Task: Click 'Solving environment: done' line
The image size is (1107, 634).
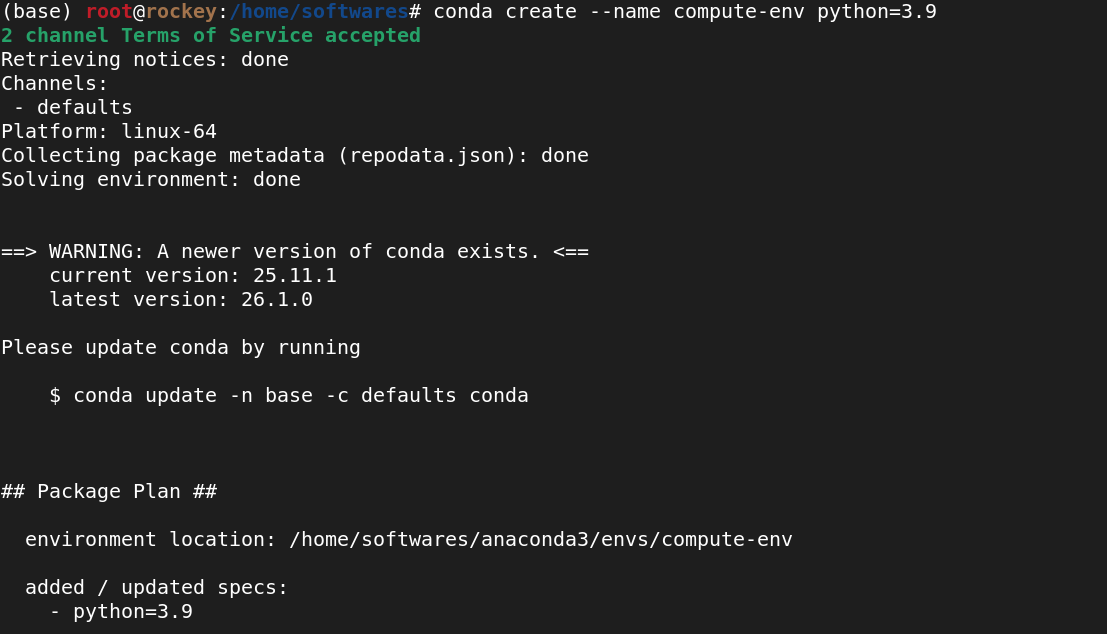Action: click(x=150, y=179)
